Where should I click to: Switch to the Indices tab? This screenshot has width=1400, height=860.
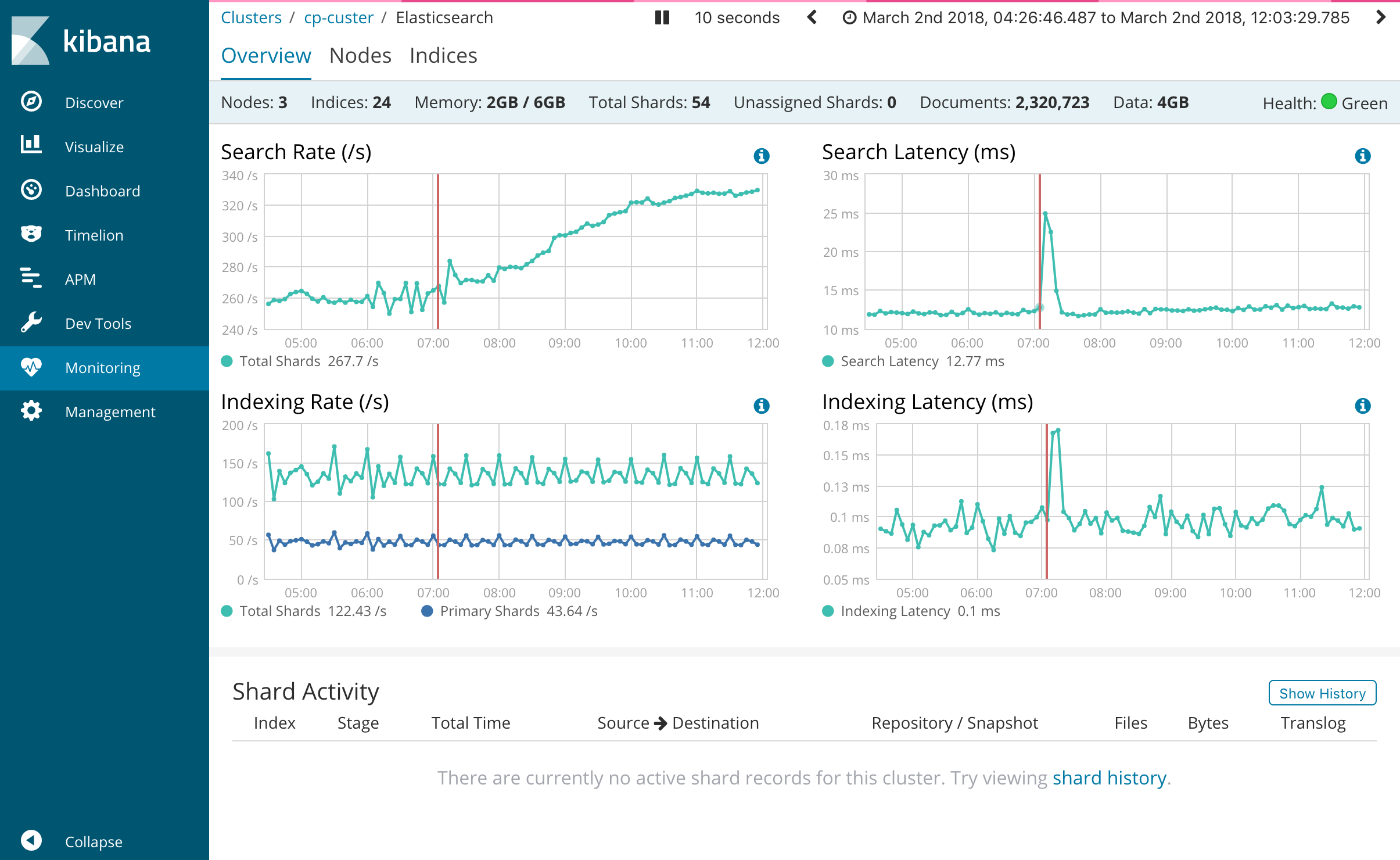pyautogui.click(x=443, y=56)
